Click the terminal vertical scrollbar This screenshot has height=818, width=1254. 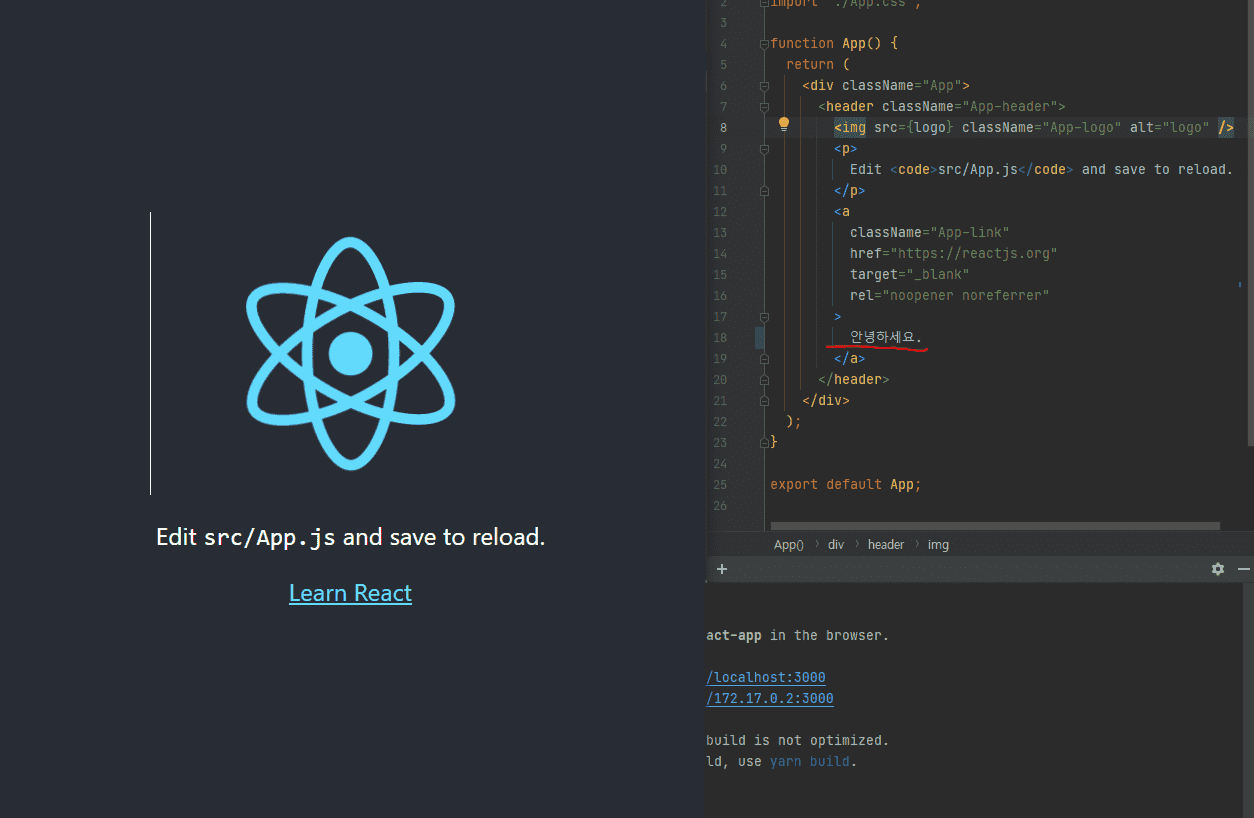pos(1250,700)
